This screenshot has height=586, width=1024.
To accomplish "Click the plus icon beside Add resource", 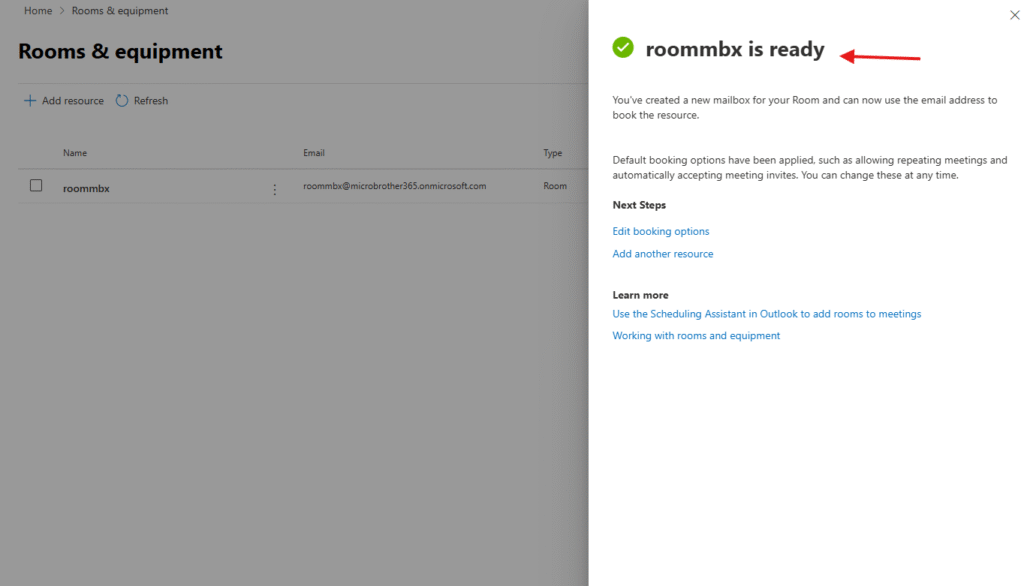I will 30,101.
